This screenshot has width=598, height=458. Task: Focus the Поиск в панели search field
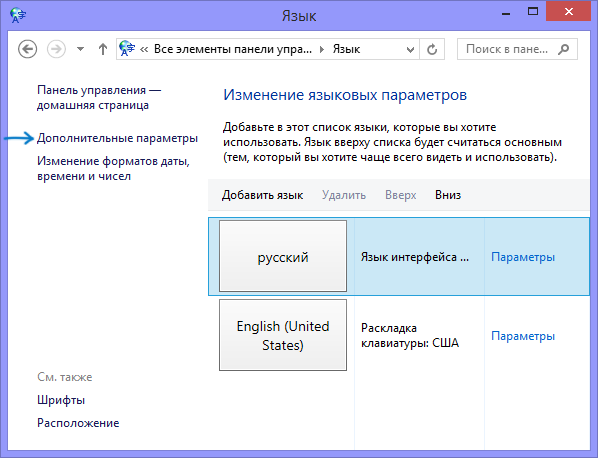pyautogui.click(x=517, y=49)
